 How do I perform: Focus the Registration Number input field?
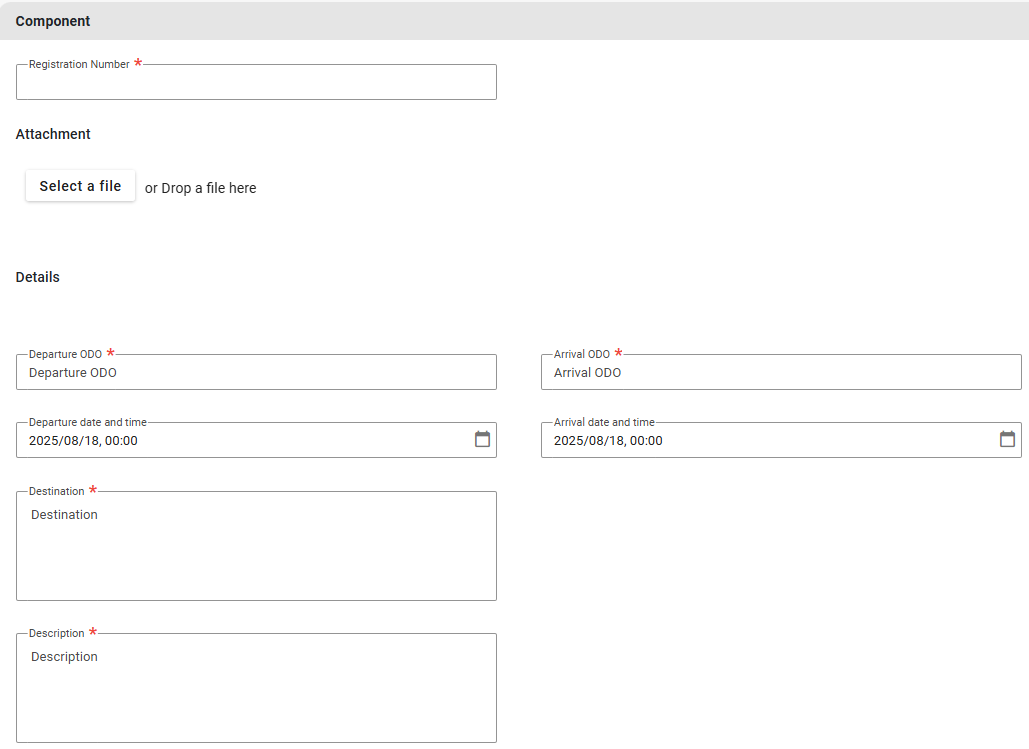point(256,83)
